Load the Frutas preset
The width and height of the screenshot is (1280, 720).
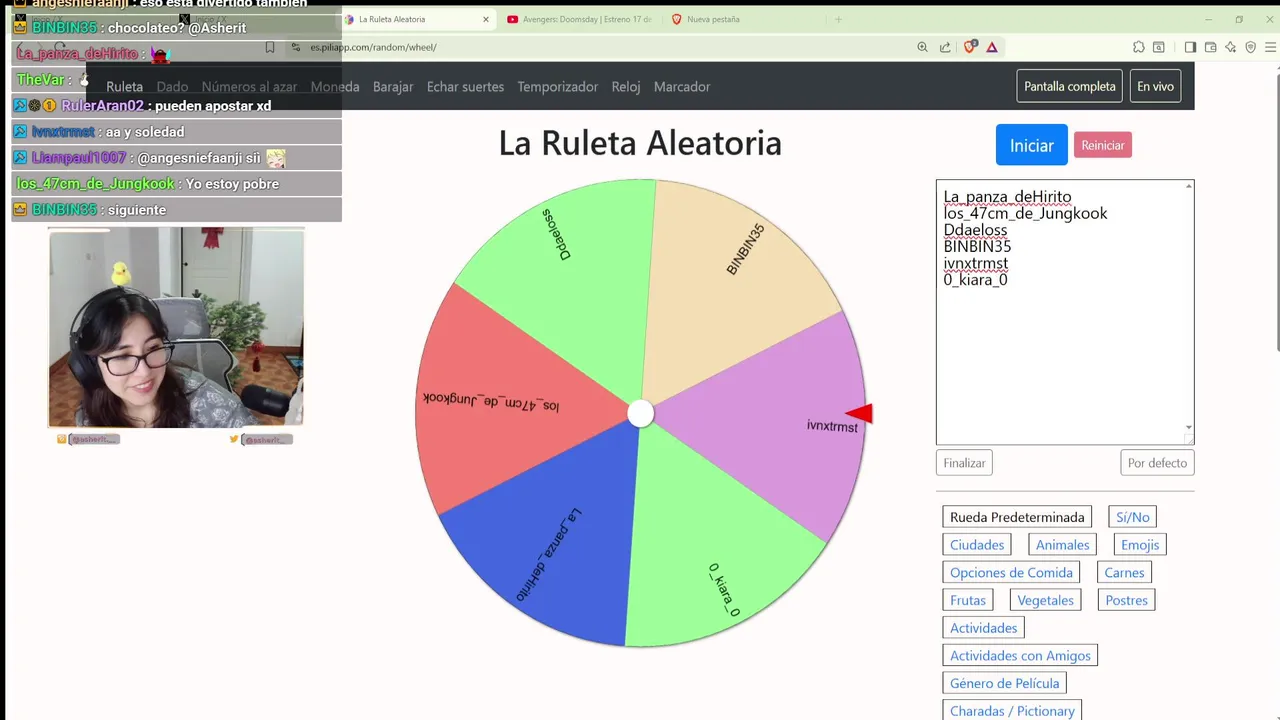point(968,600)
